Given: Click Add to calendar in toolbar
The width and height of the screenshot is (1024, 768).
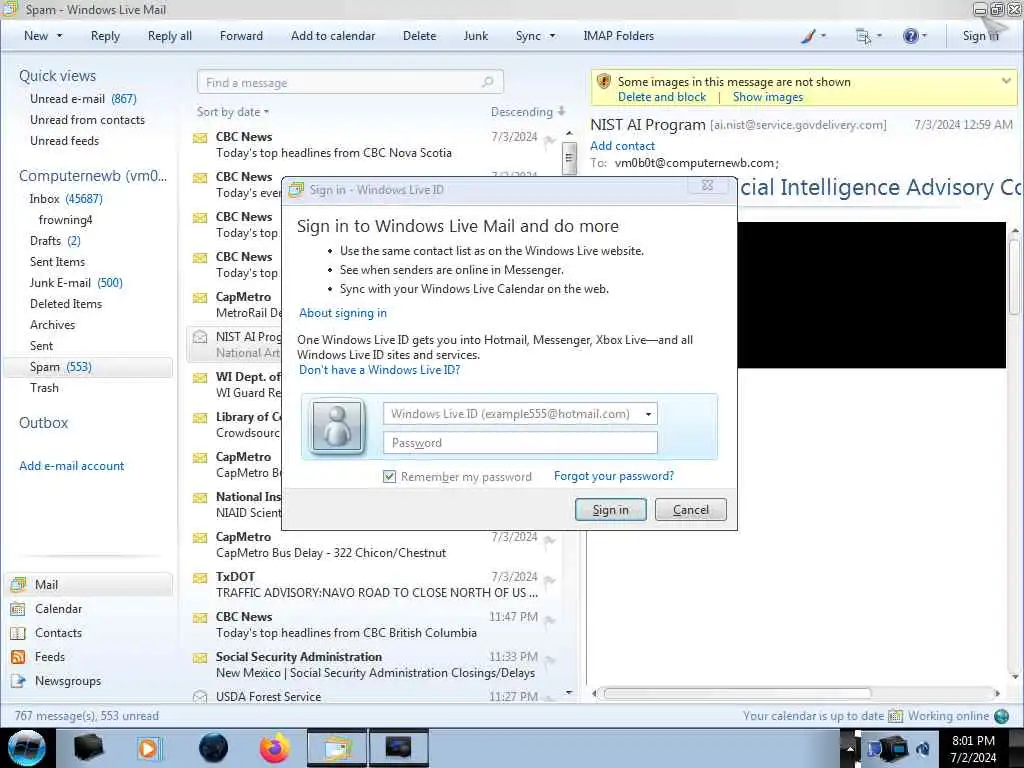Looking at the screenshot, I should (333, 36).
